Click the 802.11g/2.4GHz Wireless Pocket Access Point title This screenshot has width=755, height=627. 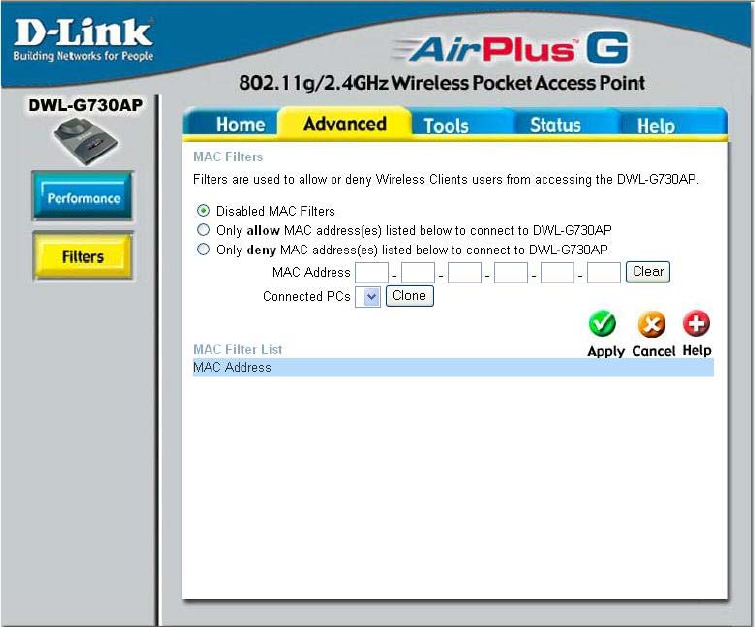[442, 83]
